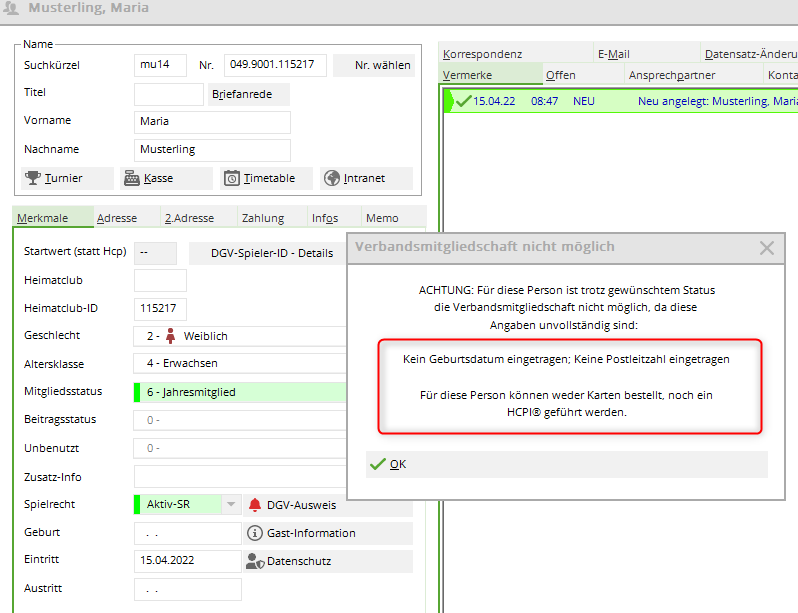Switch to the Zahlung tab
The height and width of the screenshot is (613, 798).
pyautogui.click(x=272, y=217)
